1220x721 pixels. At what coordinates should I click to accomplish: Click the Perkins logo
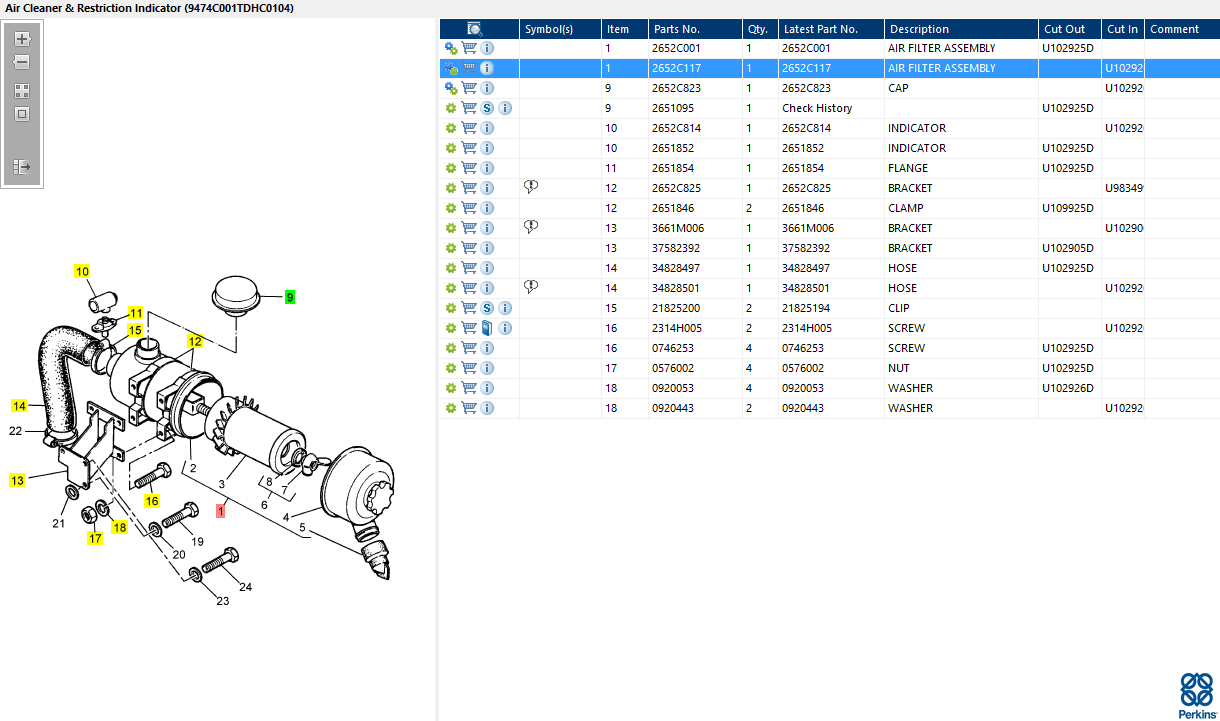[1197, 696]
